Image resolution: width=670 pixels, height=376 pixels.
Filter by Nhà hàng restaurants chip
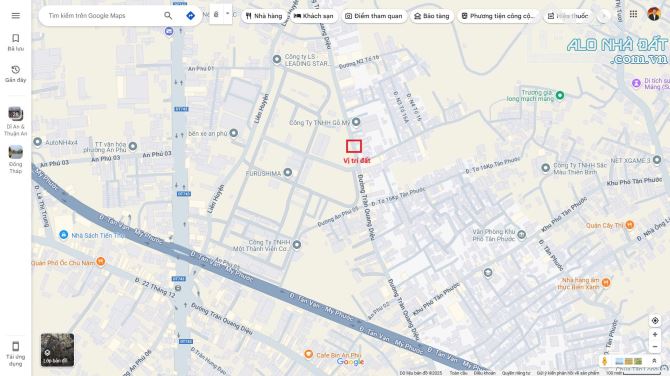(264, 16)
